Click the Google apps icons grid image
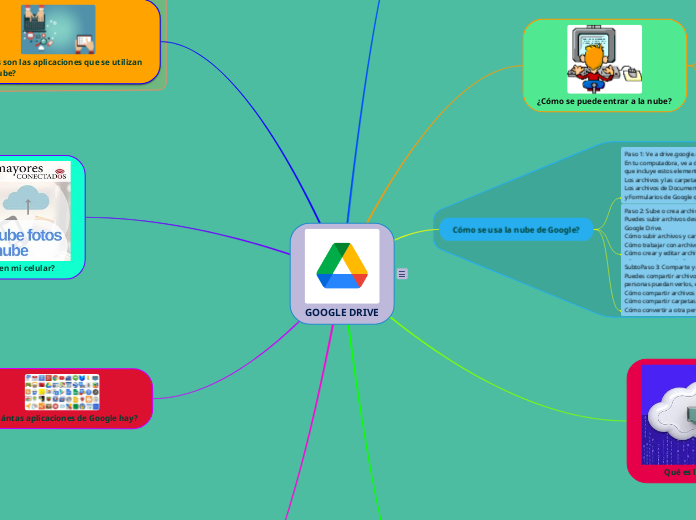This screenshot has width=696, height=520. (x=62, y=392)
